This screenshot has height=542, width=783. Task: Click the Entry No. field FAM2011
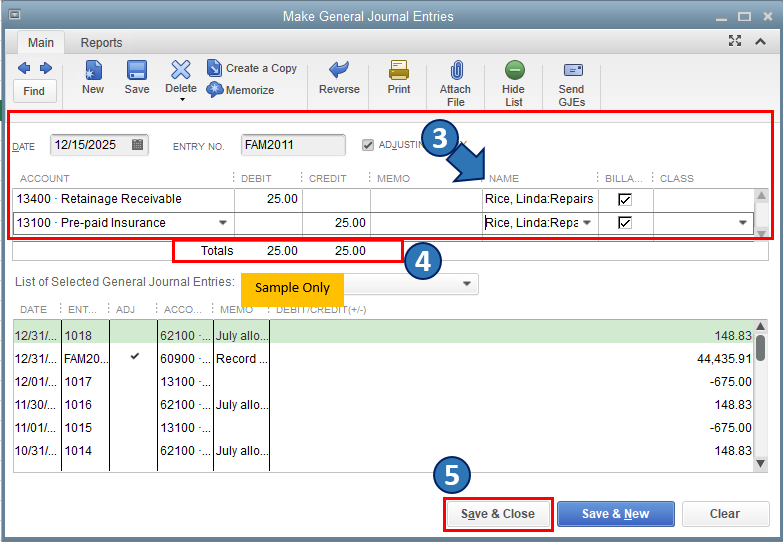click(x=293, y=145)
